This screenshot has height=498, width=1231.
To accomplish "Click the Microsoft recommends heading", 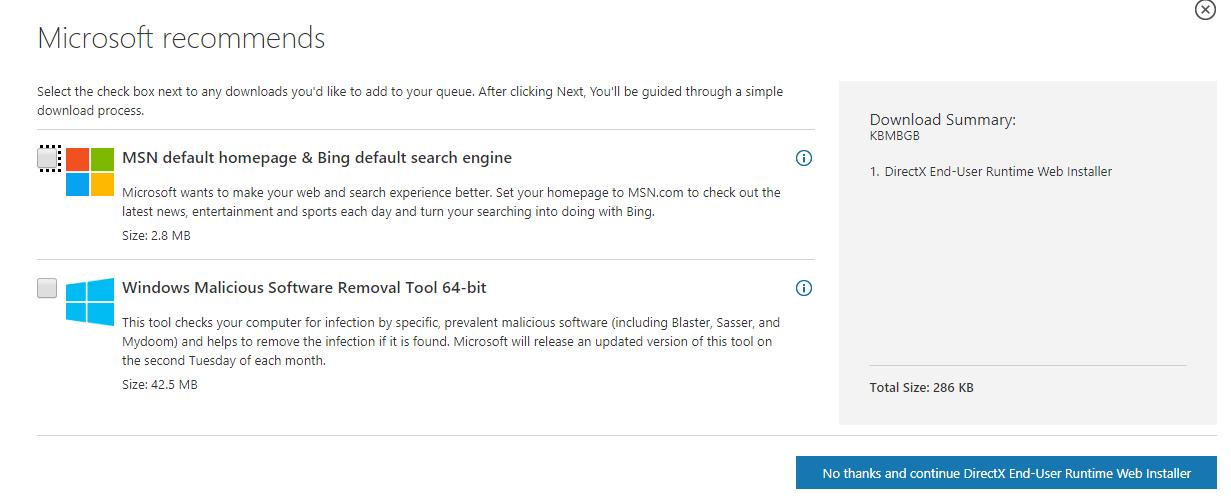I will pos(181,38).
